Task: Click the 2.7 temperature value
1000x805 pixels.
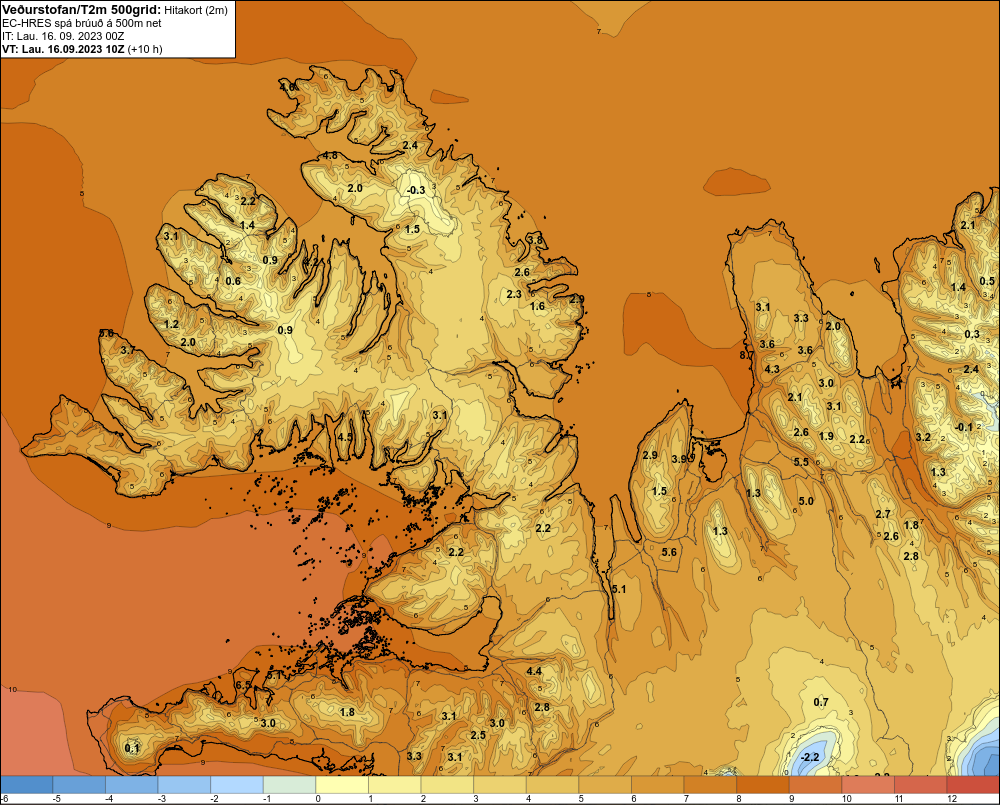Action: click(x=883, y=514)
